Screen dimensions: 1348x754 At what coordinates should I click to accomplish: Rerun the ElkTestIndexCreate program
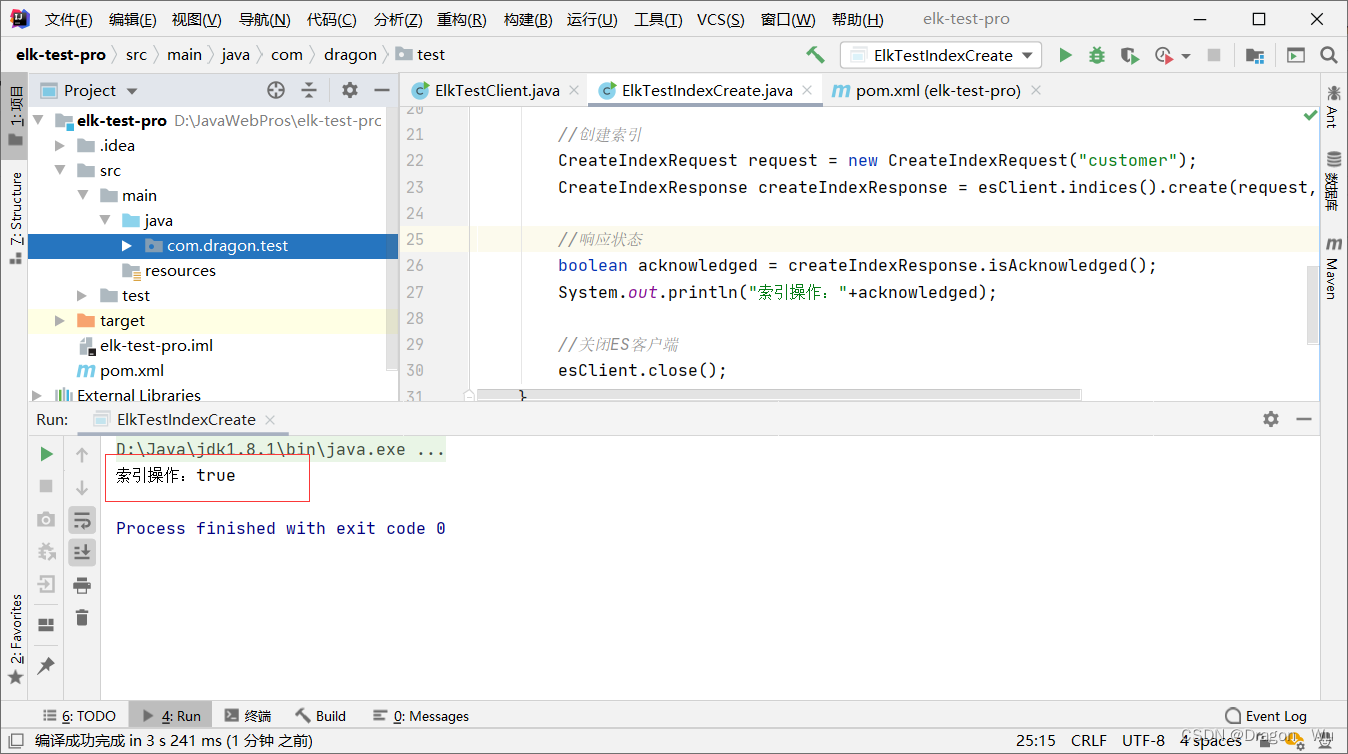tap(46, 453)
